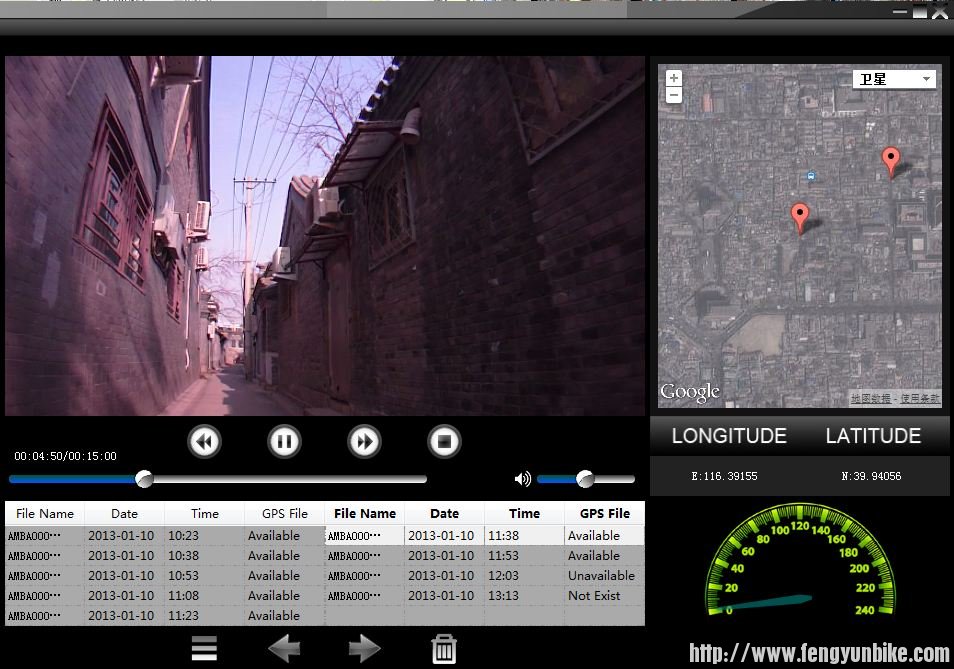Mute audio using the speaker icon
Viewport: 954px width, 669px height.
tap(522, 479)
